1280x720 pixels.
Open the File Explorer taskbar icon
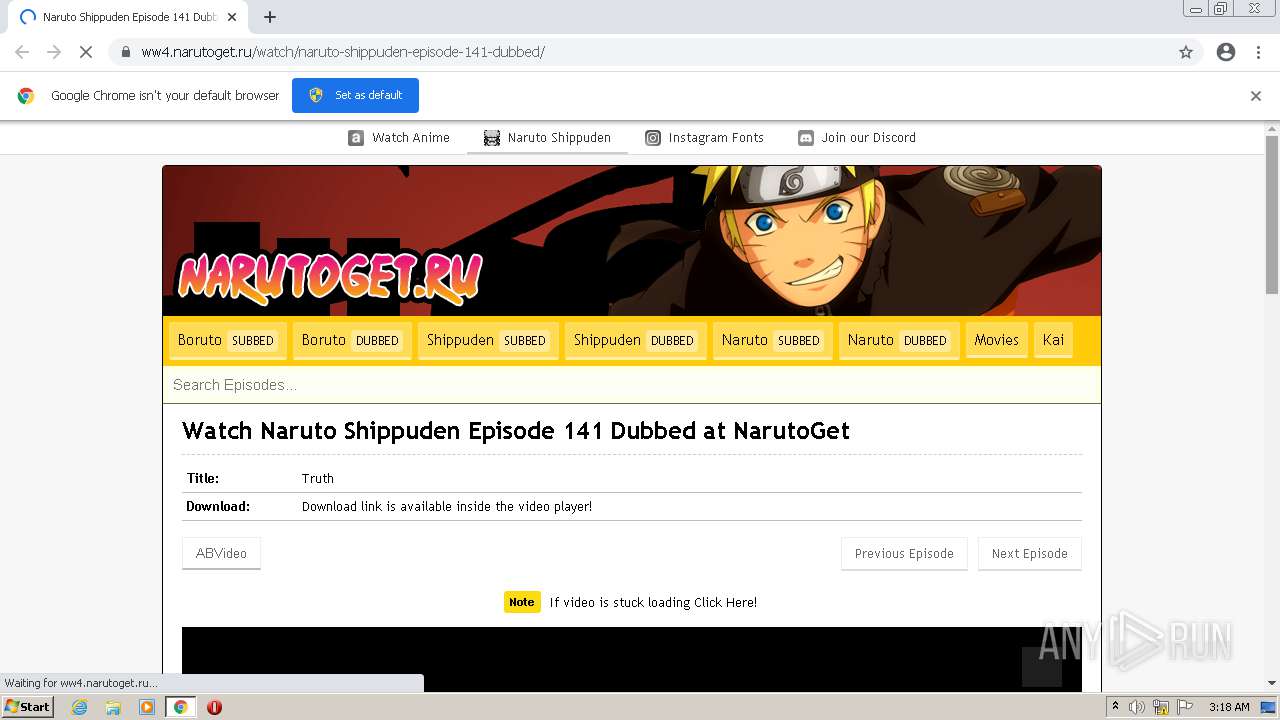point(113,707)
